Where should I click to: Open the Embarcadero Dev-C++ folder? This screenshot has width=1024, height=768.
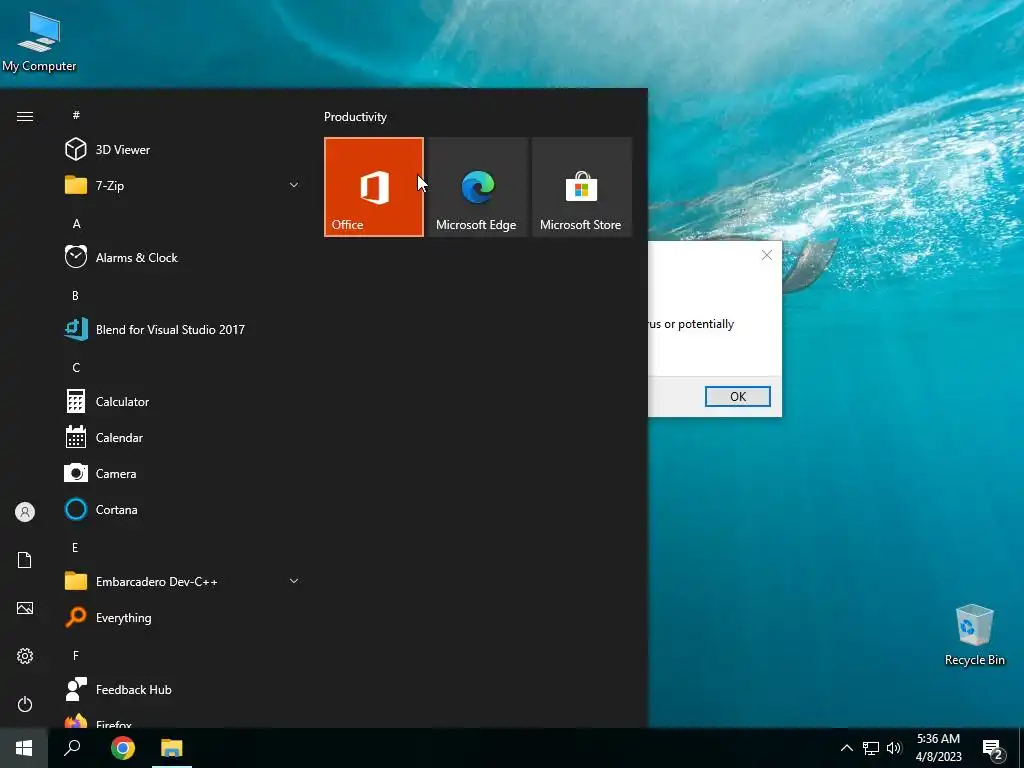(x=183, y=581)
